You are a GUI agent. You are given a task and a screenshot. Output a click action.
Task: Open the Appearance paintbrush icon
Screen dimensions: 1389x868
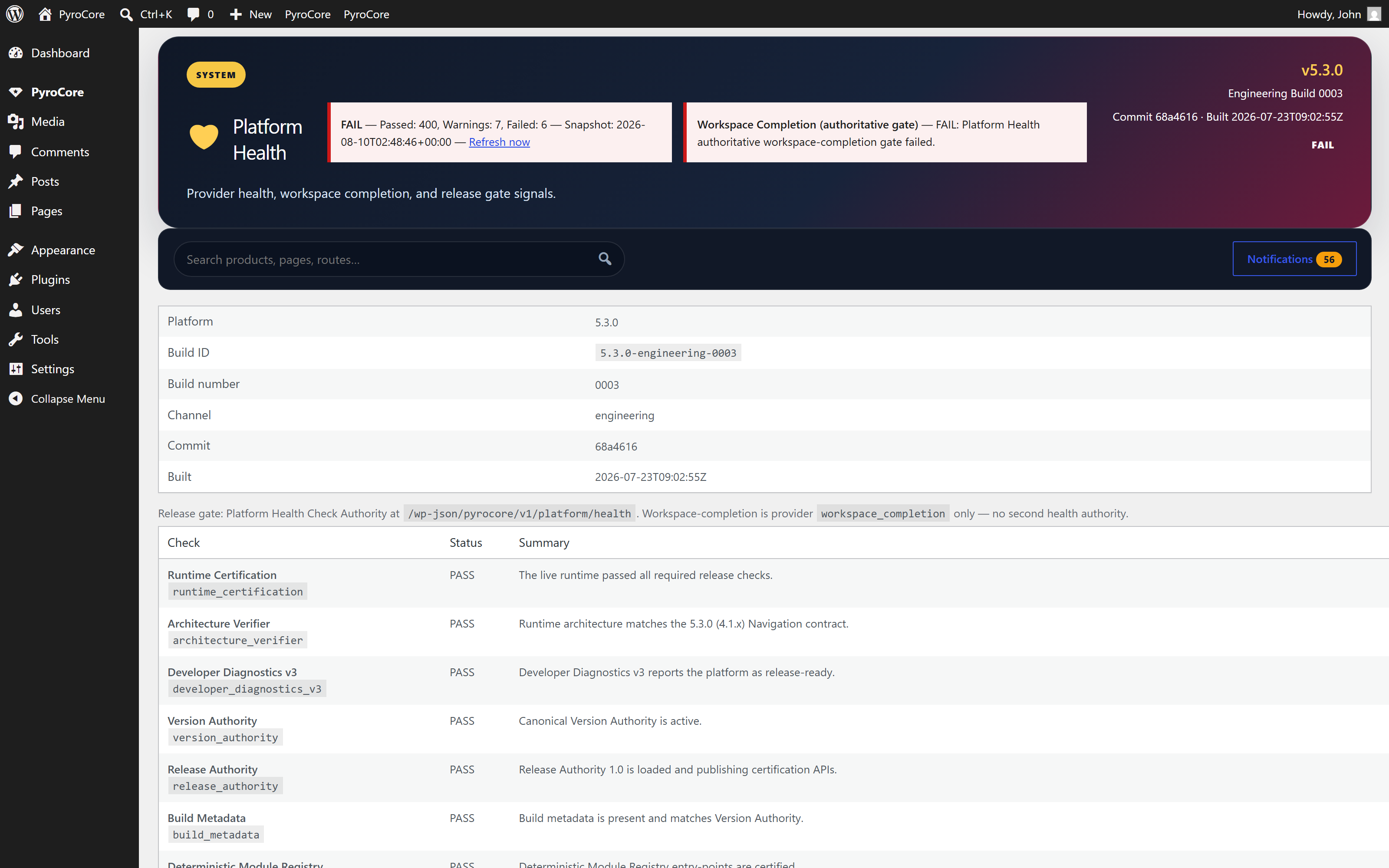click(16, 250)
